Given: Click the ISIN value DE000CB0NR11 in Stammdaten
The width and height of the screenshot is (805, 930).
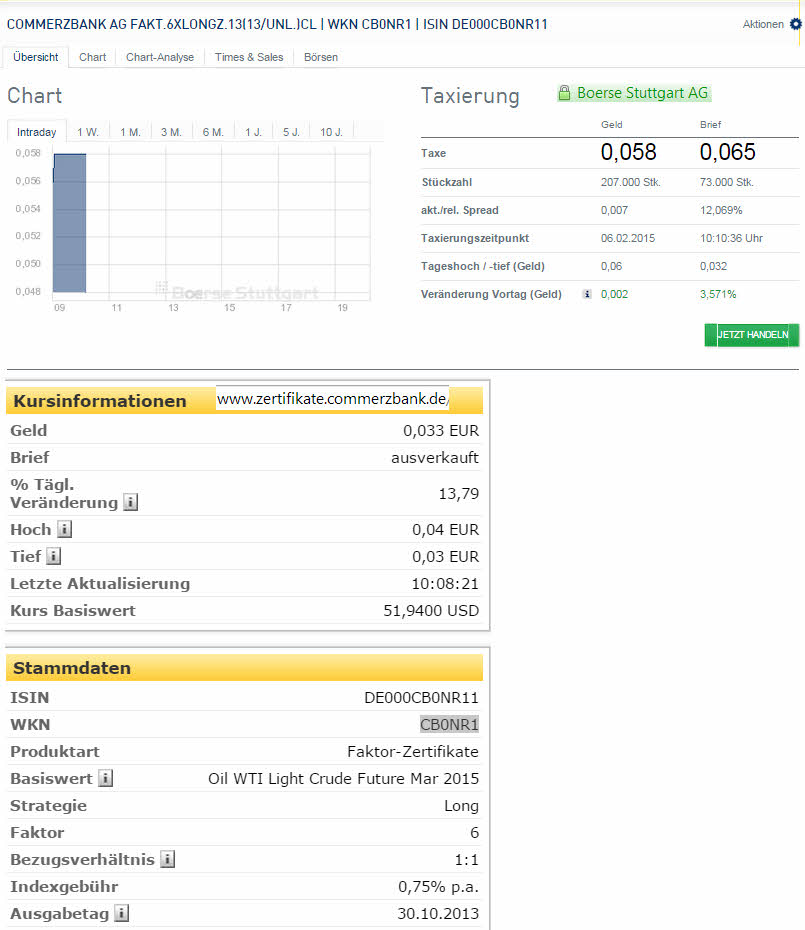Looking at the screenshot, I should pyautogui.click(x=421, y=698).
